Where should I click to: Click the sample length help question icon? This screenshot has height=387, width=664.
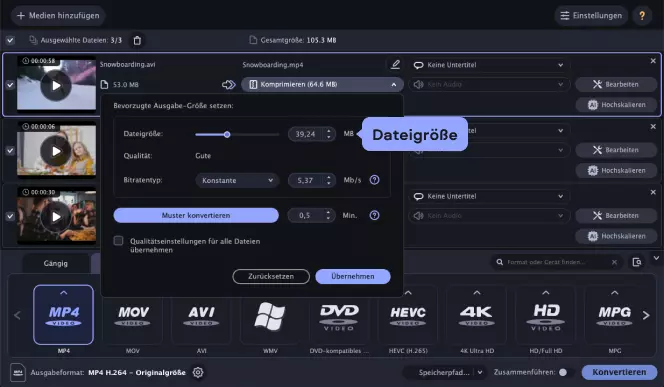pyautogui.click(x=374, y=215)
